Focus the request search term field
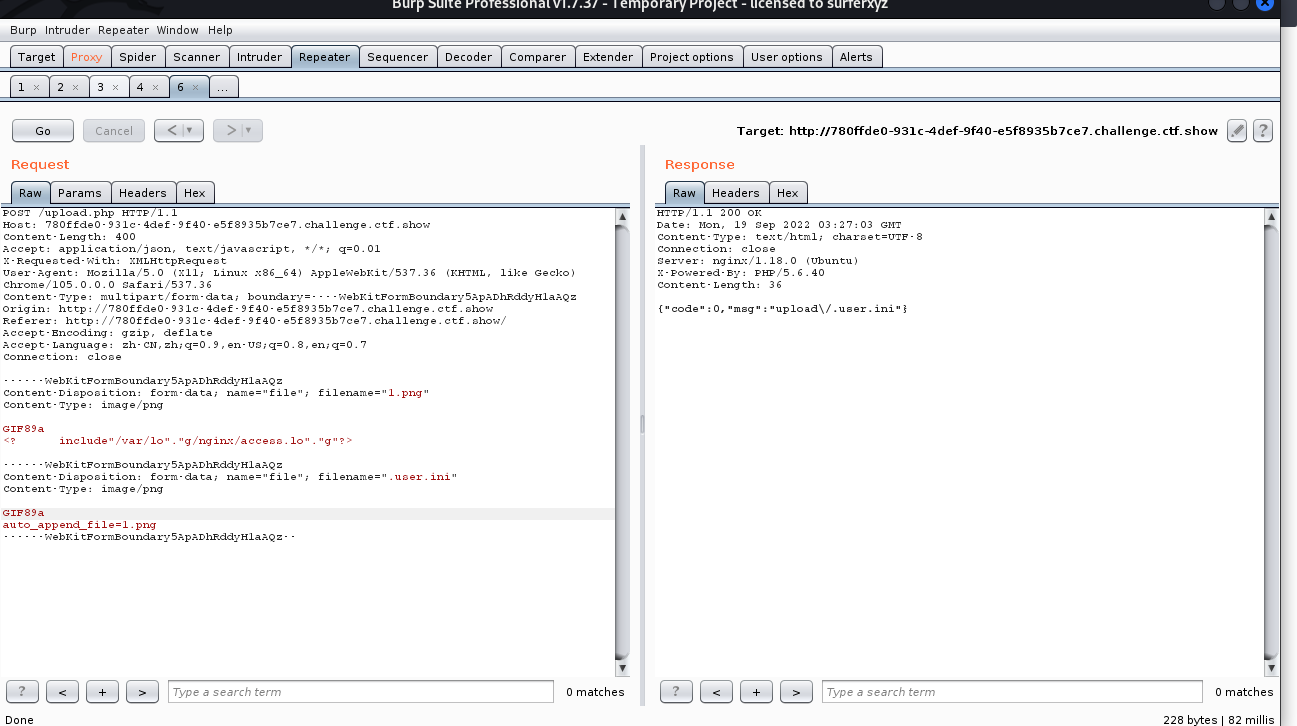 (361, 692)
